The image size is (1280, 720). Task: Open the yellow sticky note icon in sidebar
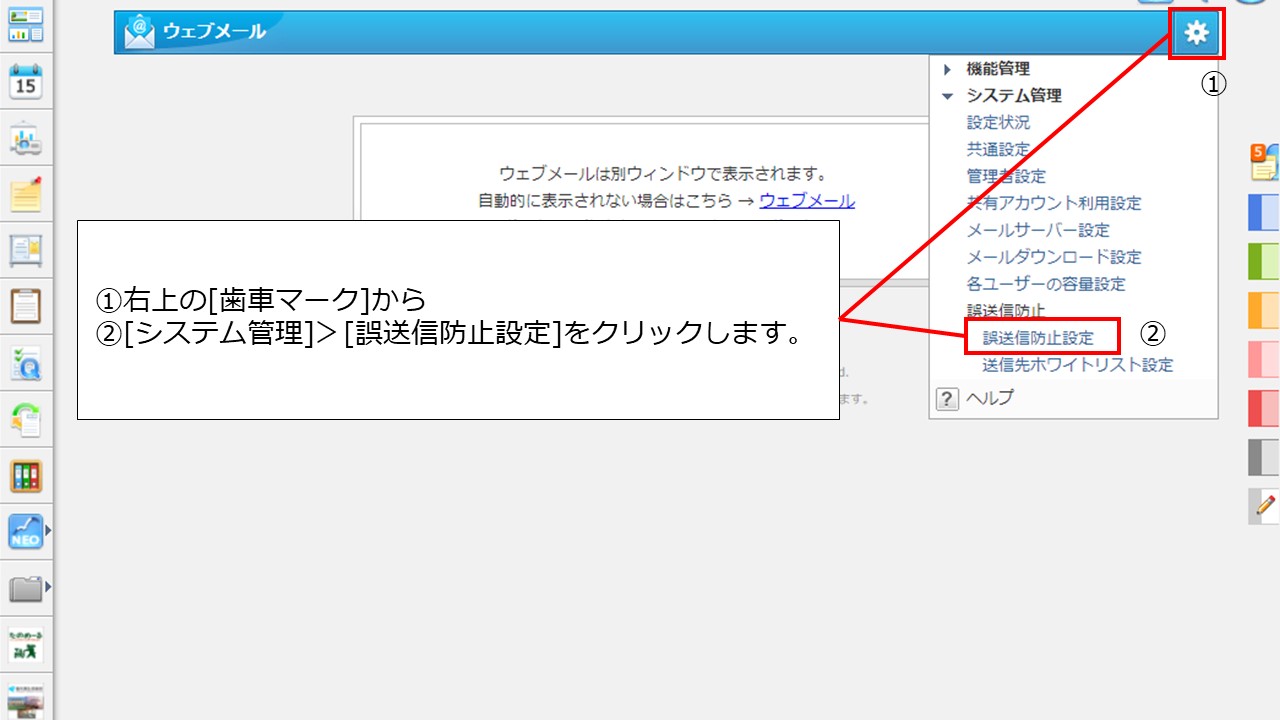coord(25,194)
